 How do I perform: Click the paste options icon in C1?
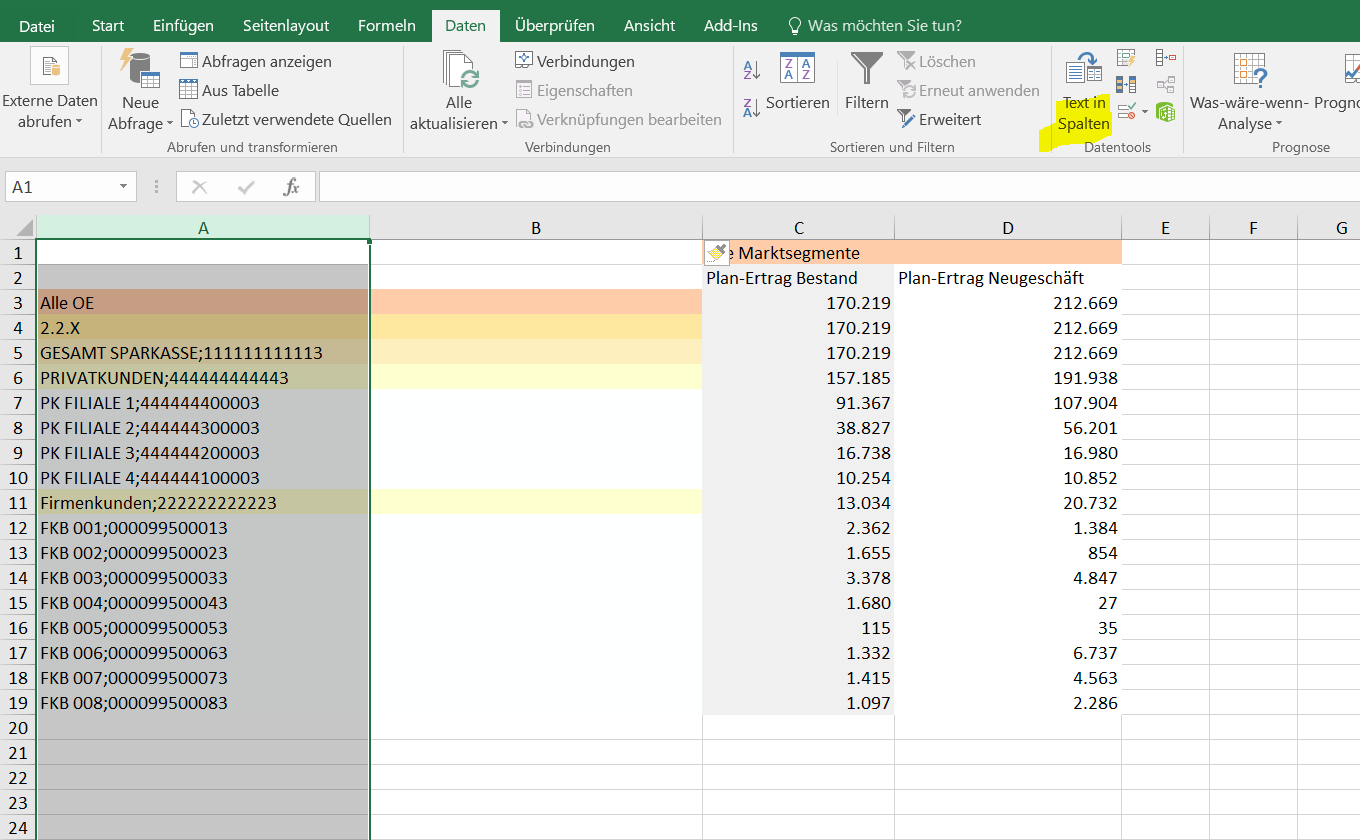tap(716, 252)
